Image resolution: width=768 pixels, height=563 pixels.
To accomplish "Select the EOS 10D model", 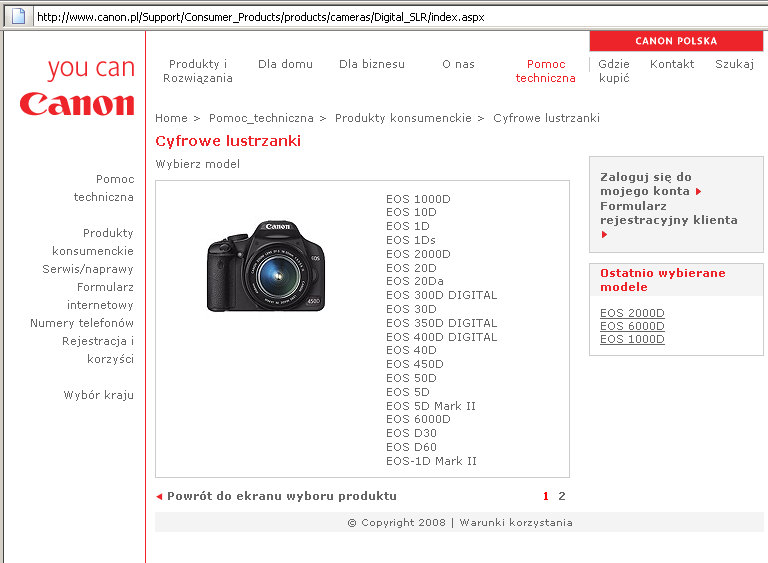I will (411, 212).
